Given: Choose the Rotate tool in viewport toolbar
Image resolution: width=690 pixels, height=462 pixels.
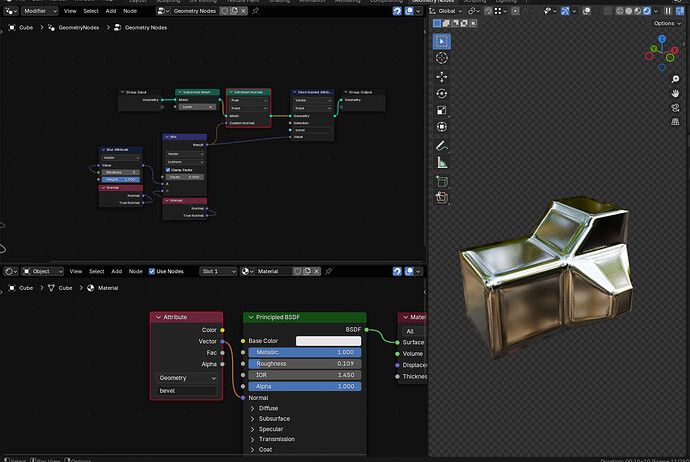Looking at the screenshot, I should point(441,93).
